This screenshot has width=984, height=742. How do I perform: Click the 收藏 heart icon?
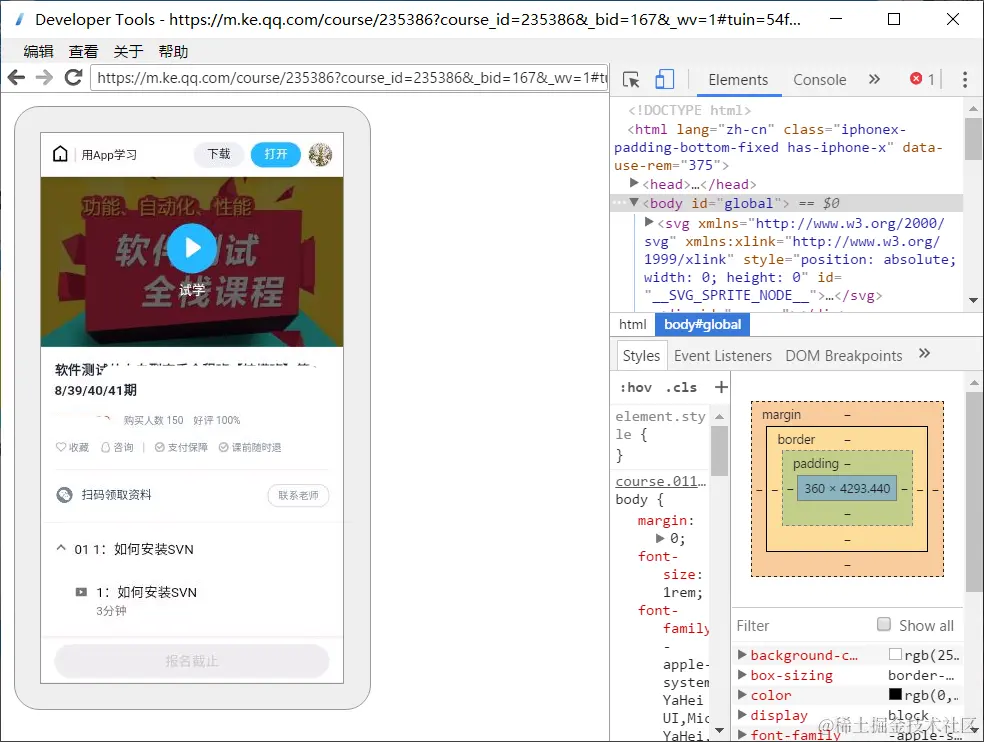coord(61,447)
